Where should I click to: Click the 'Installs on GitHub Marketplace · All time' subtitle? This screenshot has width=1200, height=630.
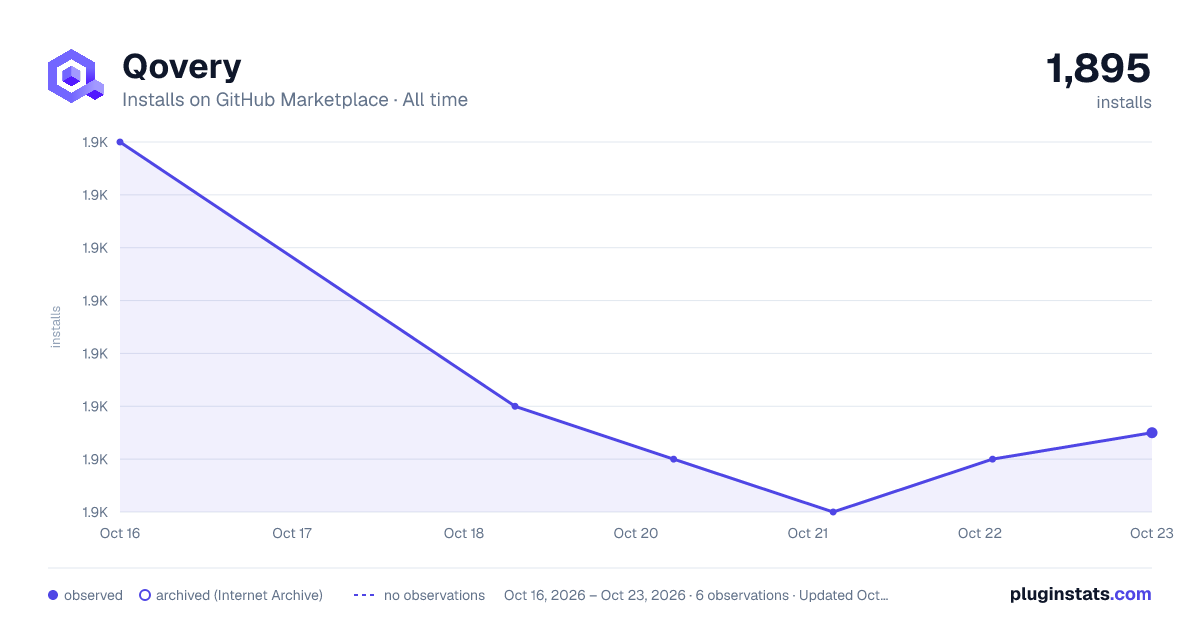295,100
